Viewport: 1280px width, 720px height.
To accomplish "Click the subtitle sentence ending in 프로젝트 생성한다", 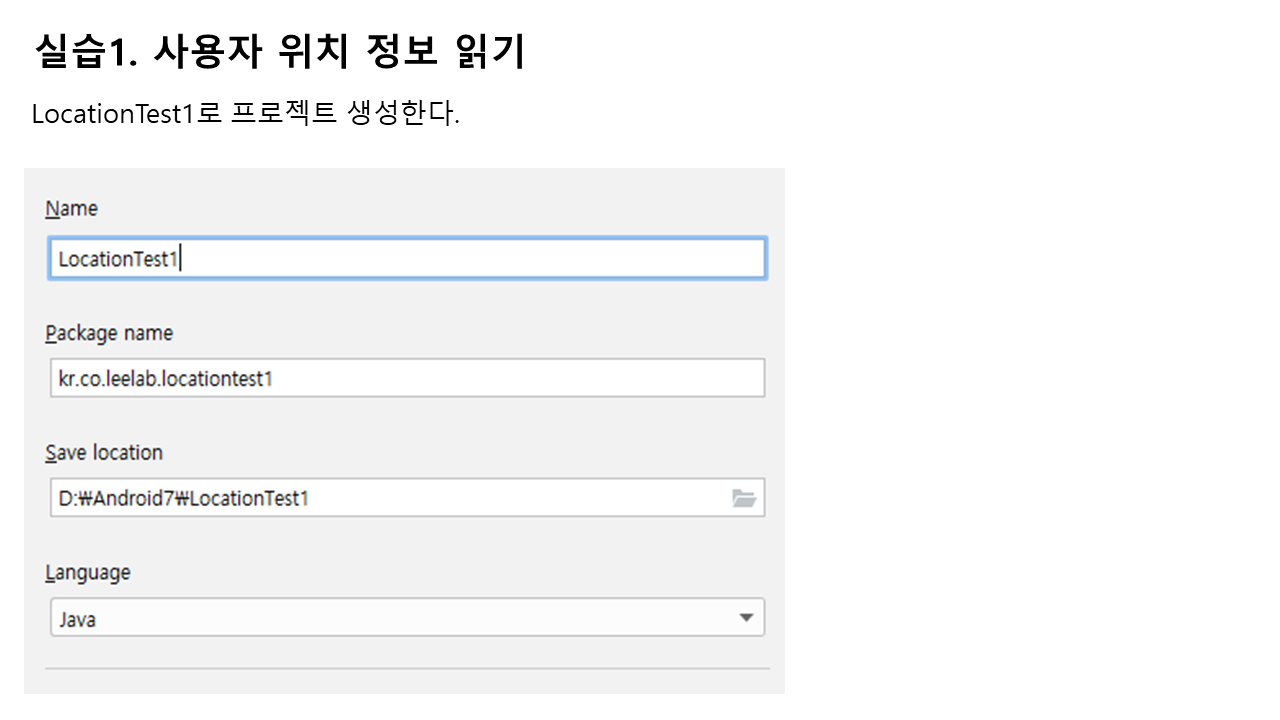I will [x=245, y=114].
